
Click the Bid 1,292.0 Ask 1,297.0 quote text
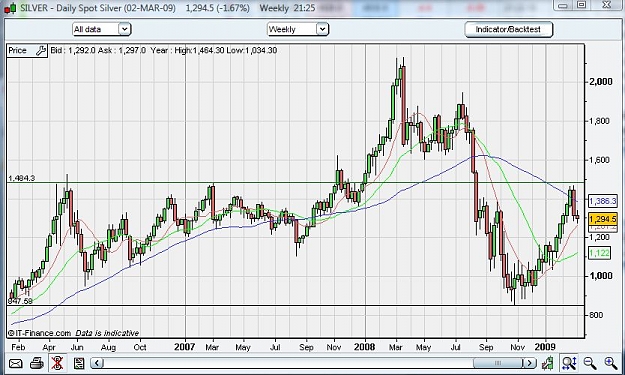pyautogui.click(x=98, y=50)
